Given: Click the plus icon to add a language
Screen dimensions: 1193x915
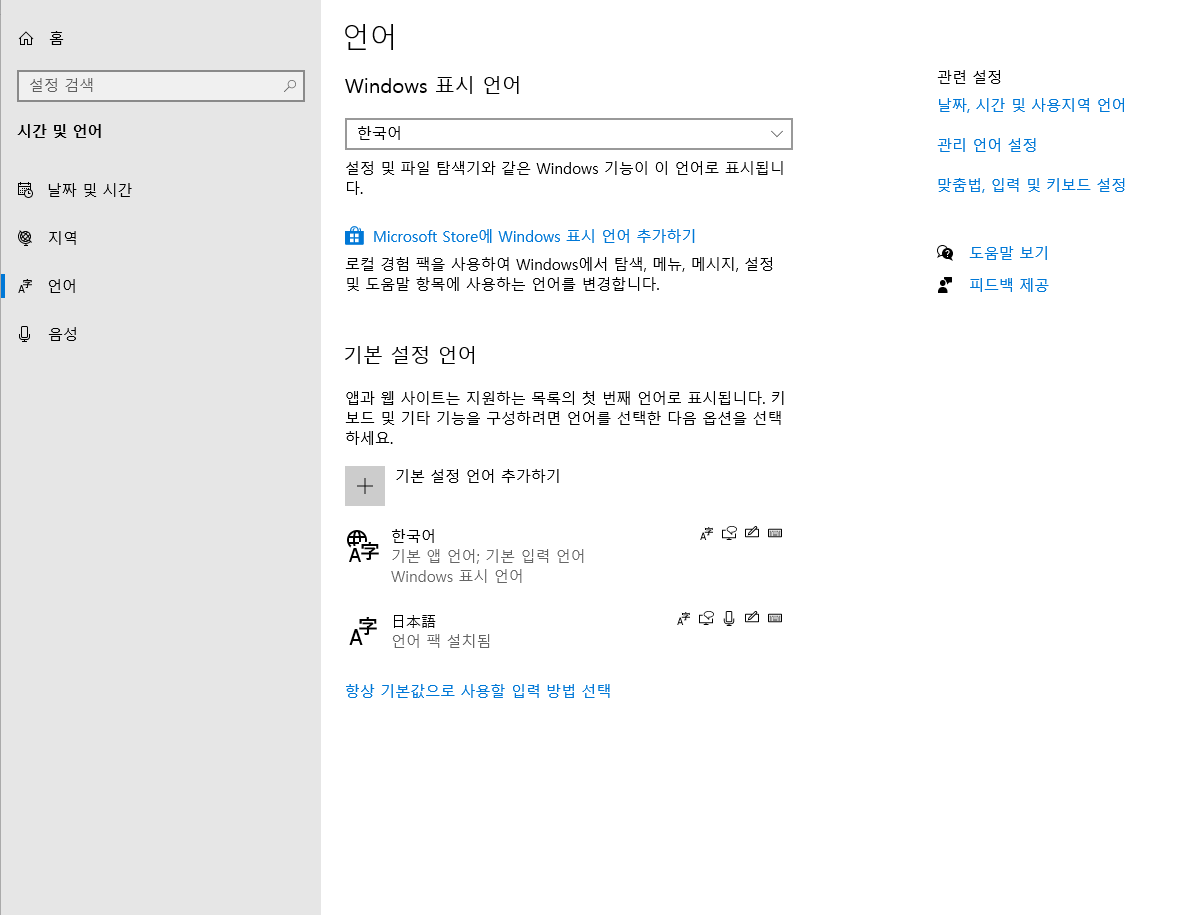Looking at the screenshot, I should click(364, 486).
